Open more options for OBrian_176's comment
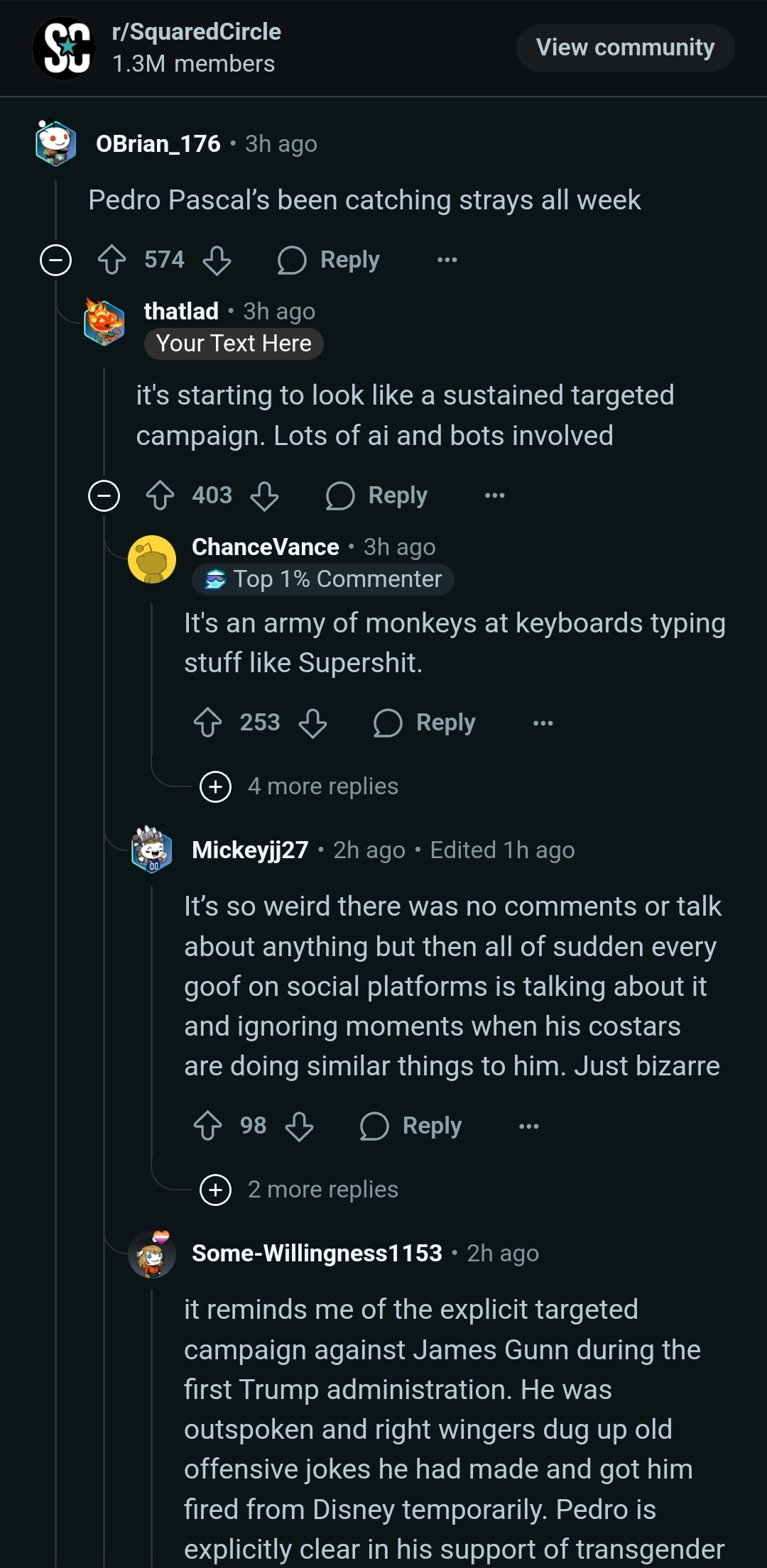This screenshot has width=767, height=1568. click(x=447, y=260)
